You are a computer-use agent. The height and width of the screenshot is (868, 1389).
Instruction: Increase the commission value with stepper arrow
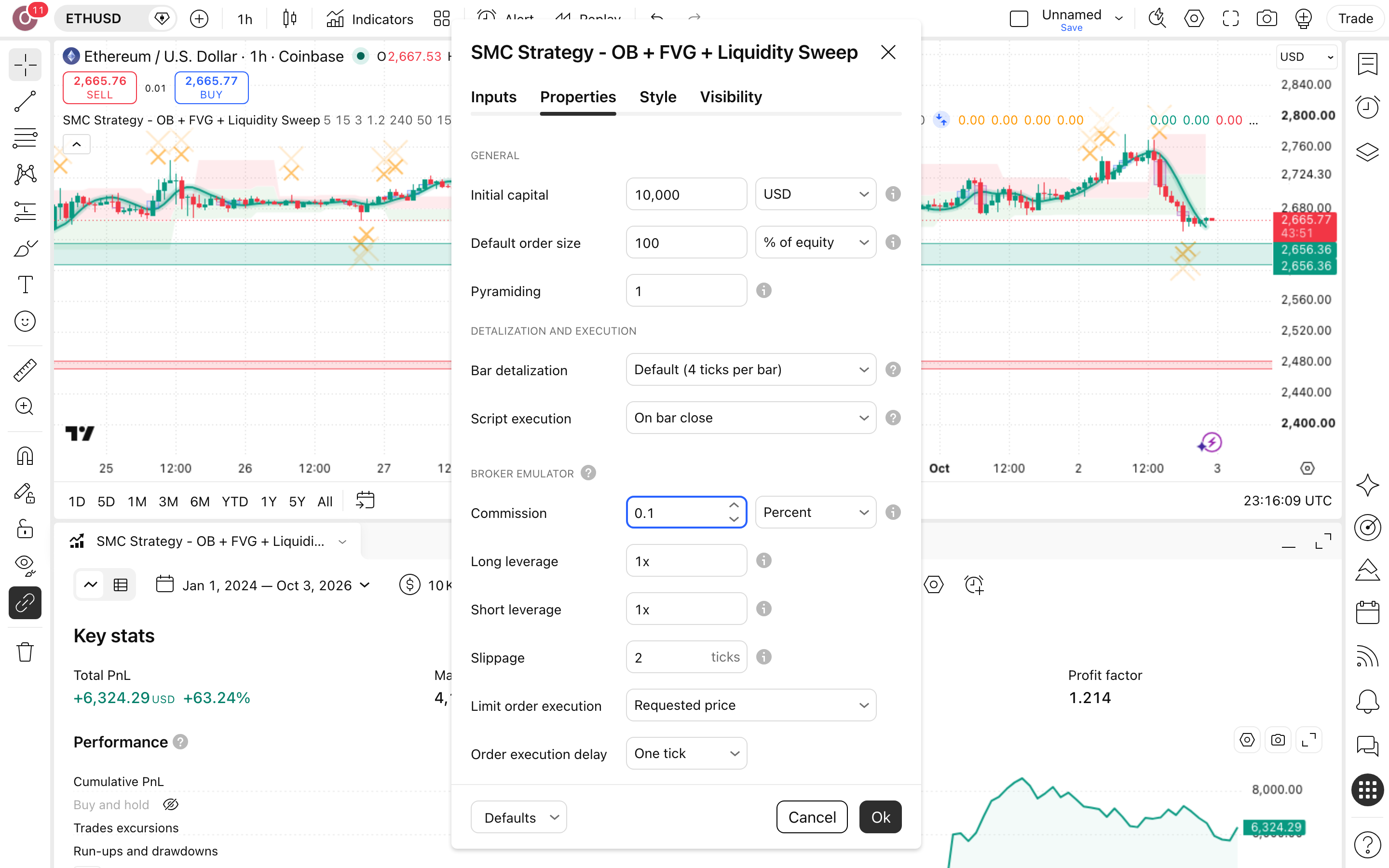point(734,505)
